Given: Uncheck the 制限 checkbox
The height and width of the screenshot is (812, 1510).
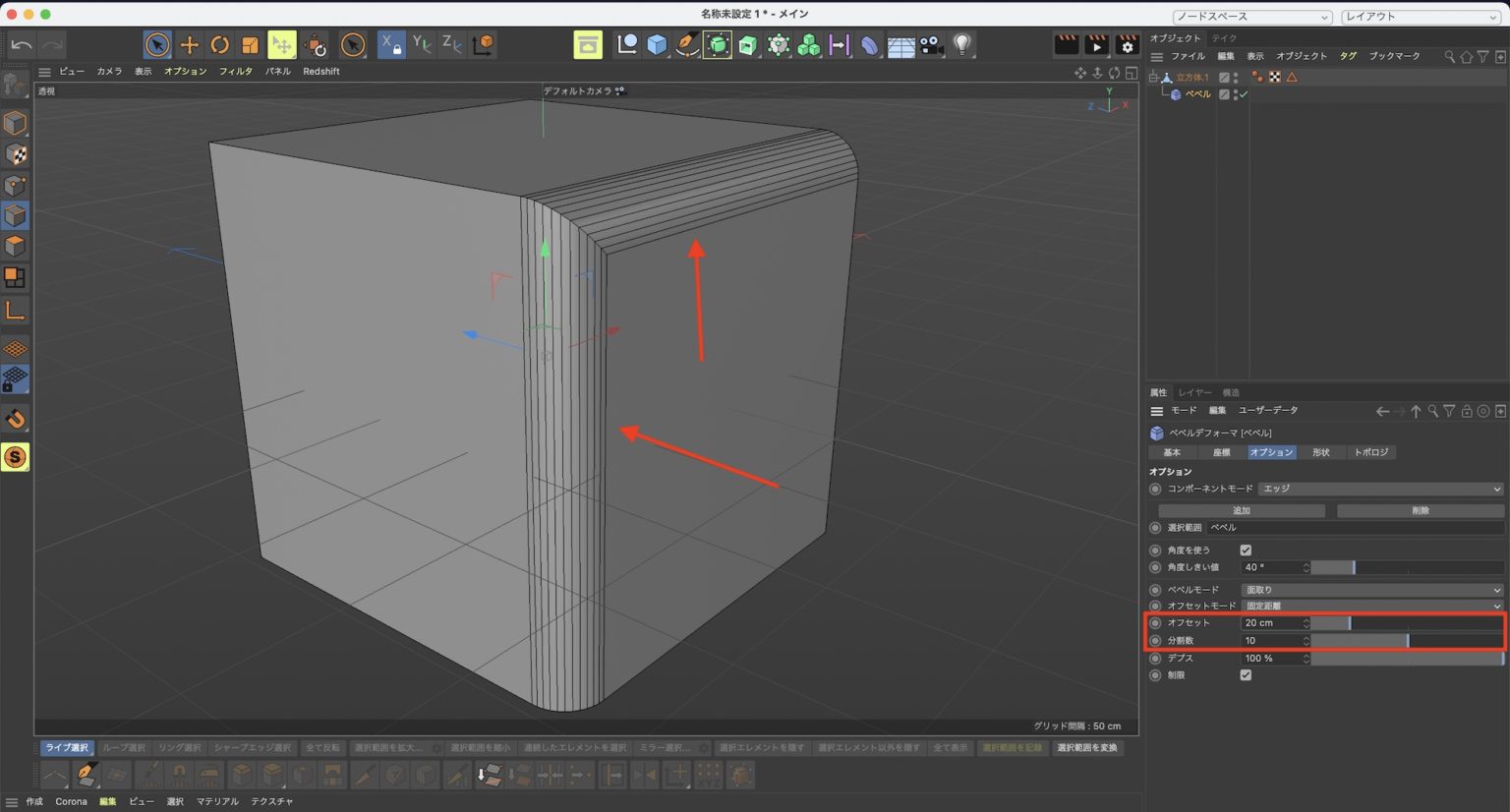Looking at the screenshot, I should [x=1246, y=675].
